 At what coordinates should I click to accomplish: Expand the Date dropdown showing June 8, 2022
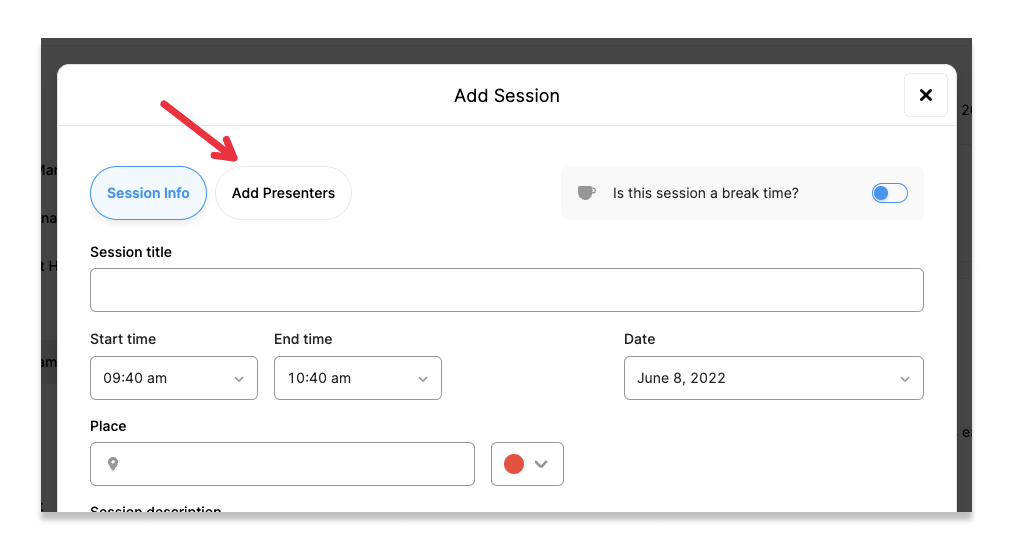773,378
